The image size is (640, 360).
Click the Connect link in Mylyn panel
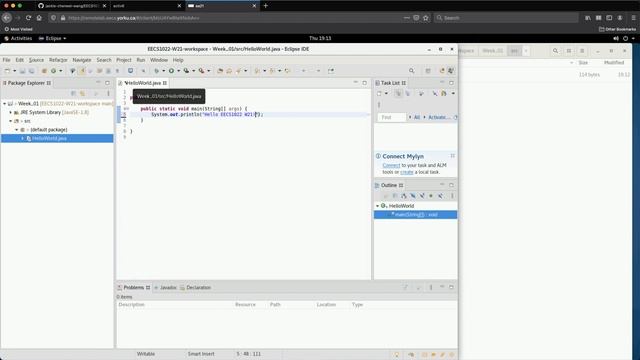tap(391, 165)
